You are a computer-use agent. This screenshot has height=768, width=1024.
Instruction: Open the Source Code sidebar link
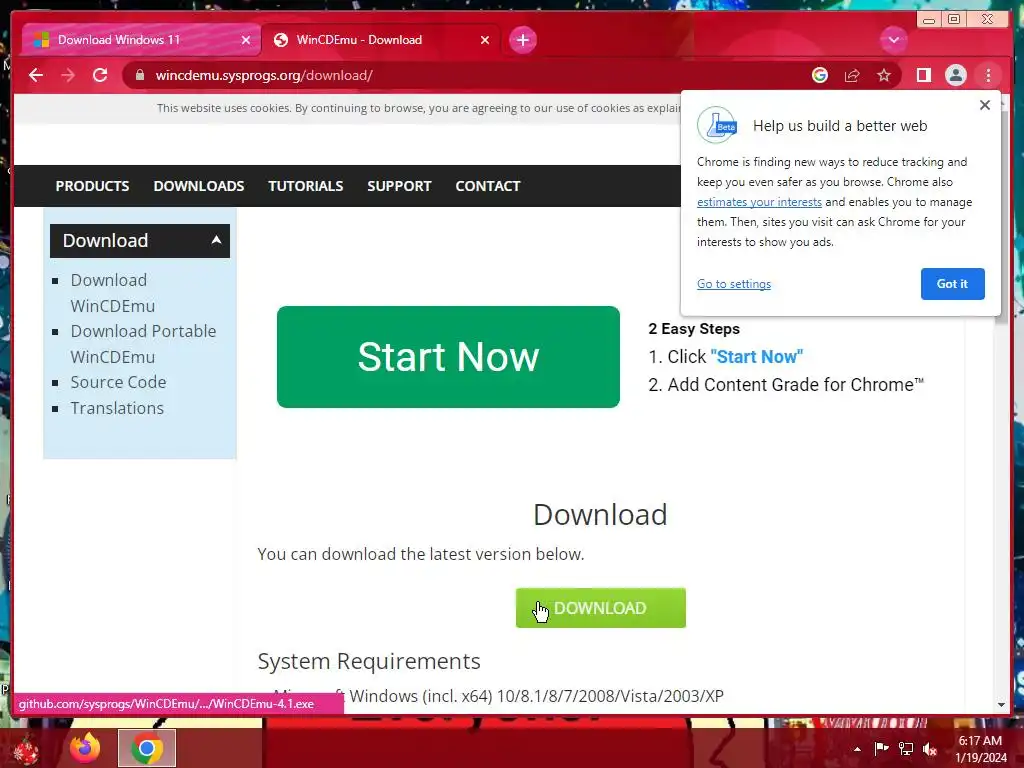[118, 382]
